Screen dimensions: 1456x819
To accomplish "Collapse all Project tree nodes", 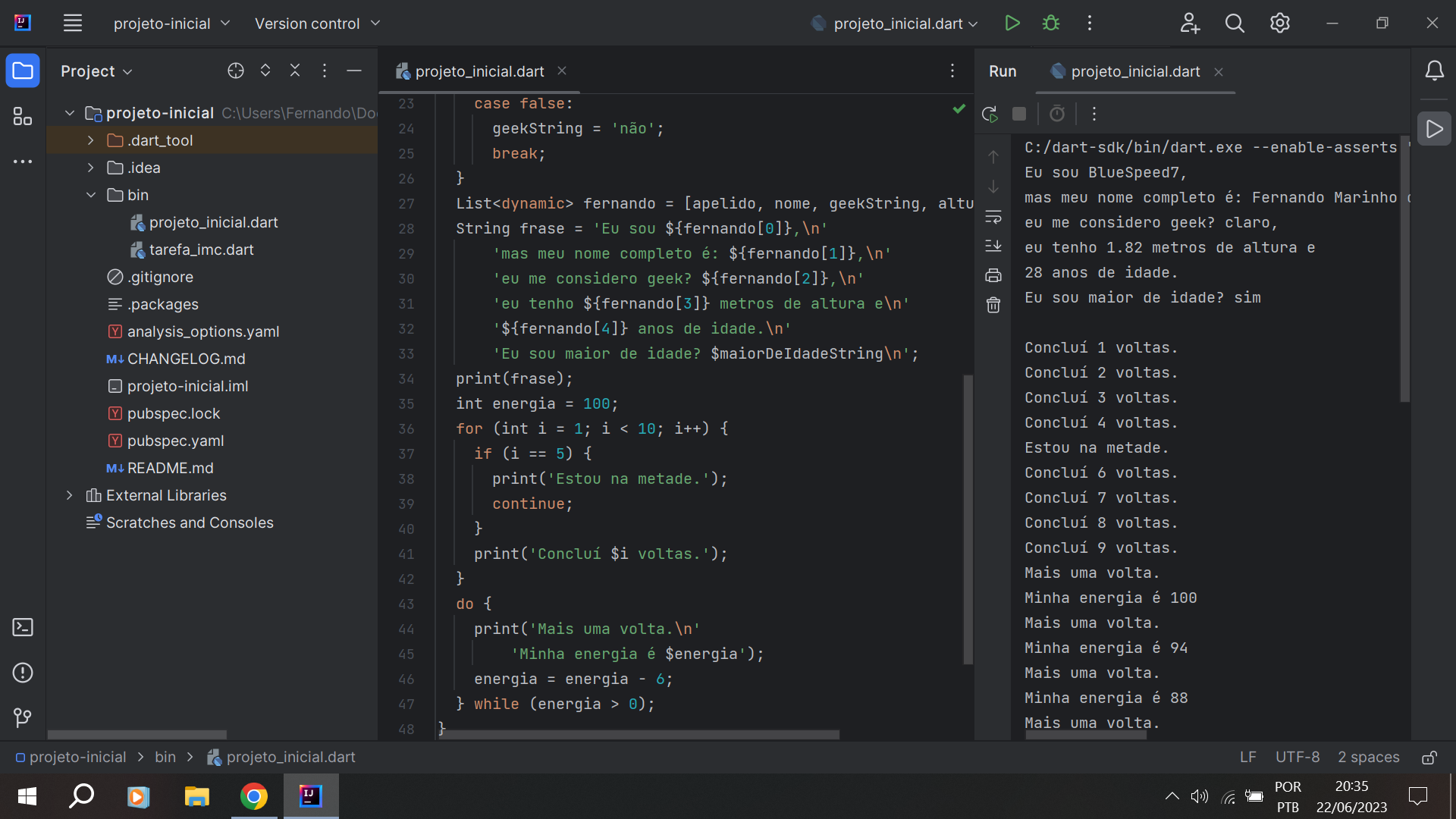I will (x=295, y=71).
